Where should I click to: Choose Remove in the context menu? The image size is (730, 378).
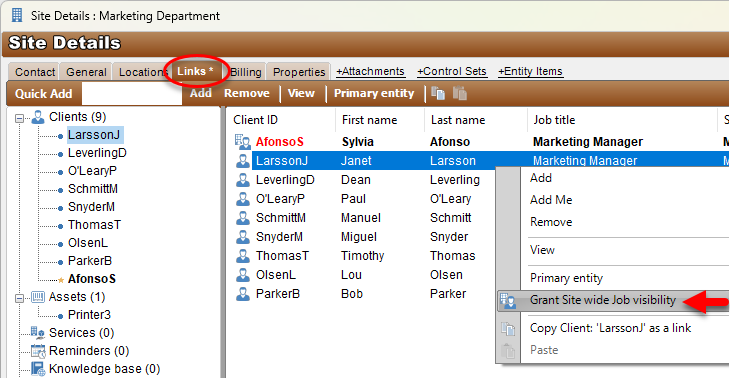click(551, 222)
